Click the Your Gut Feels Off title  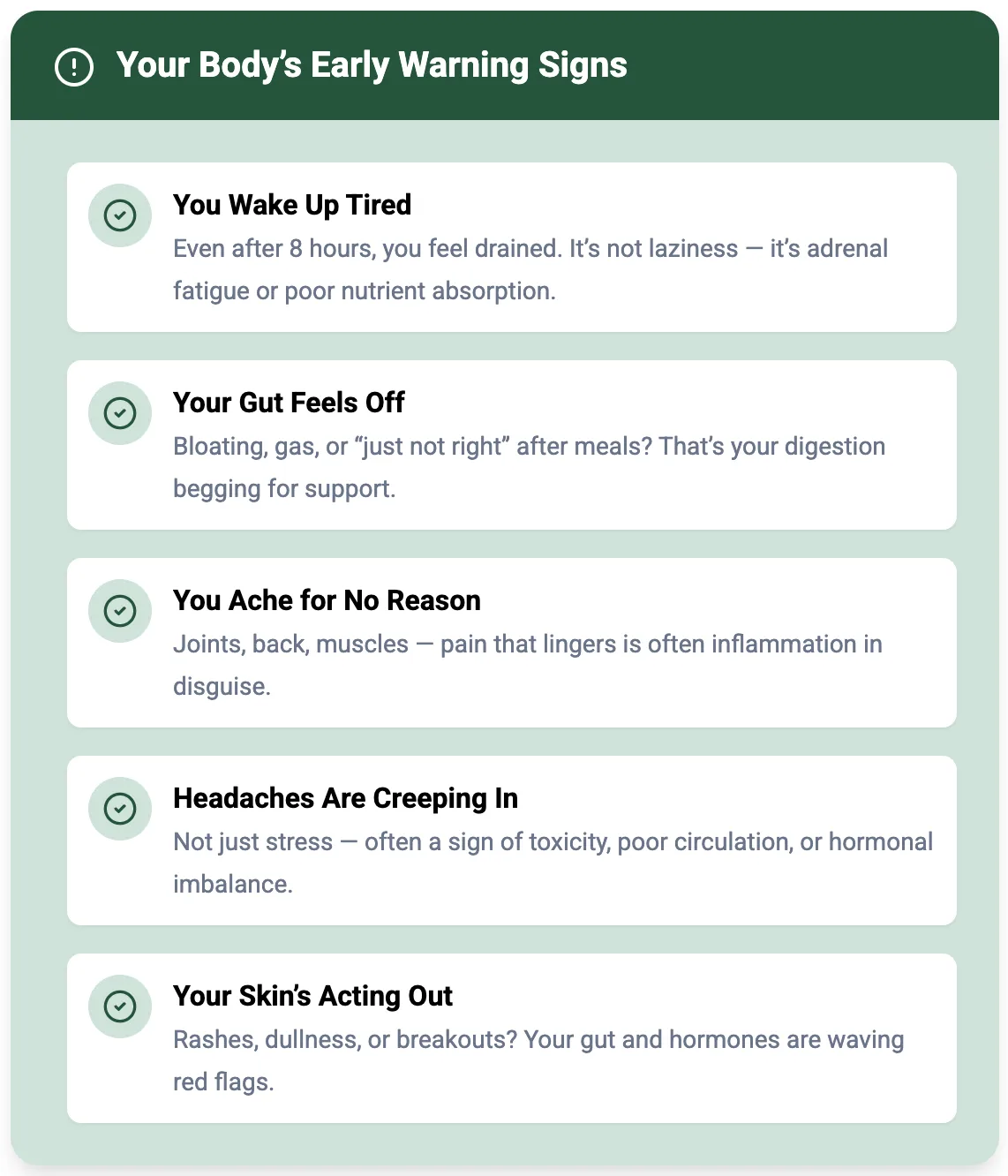(x=289, y=403)
